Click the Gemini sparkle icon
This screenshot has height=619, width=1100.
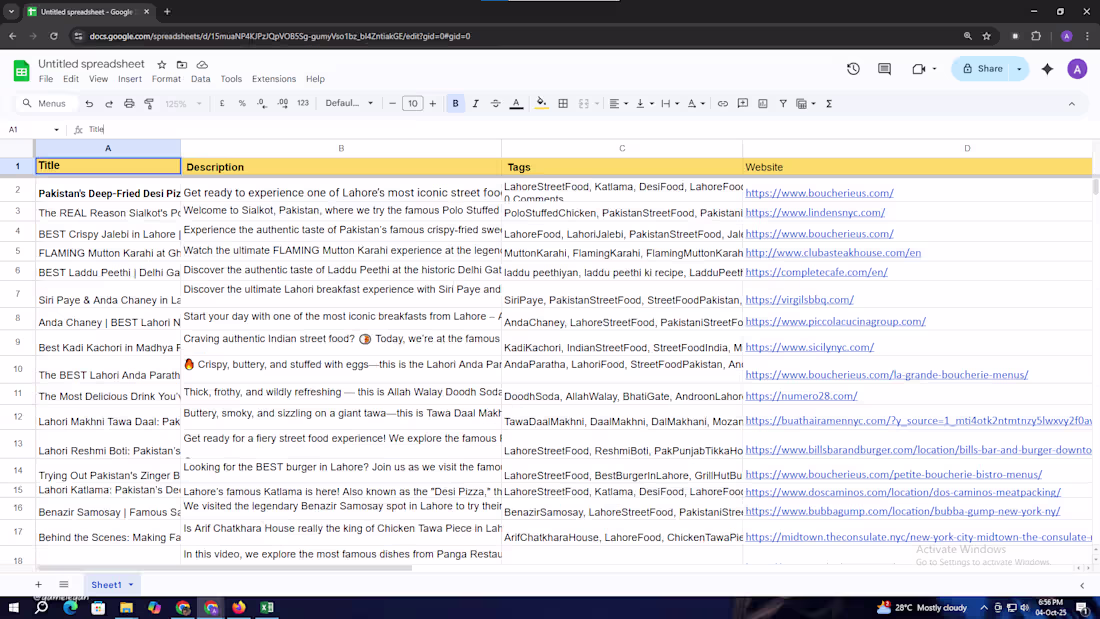coord(1047,69)
